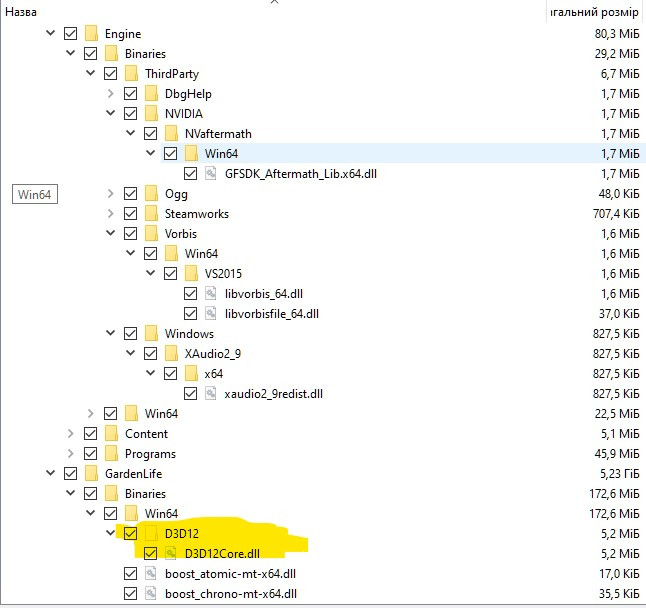Viewport: 646px width, 608px height.
Task: Collapse the D3D12 folder
Action: (110, 532)
